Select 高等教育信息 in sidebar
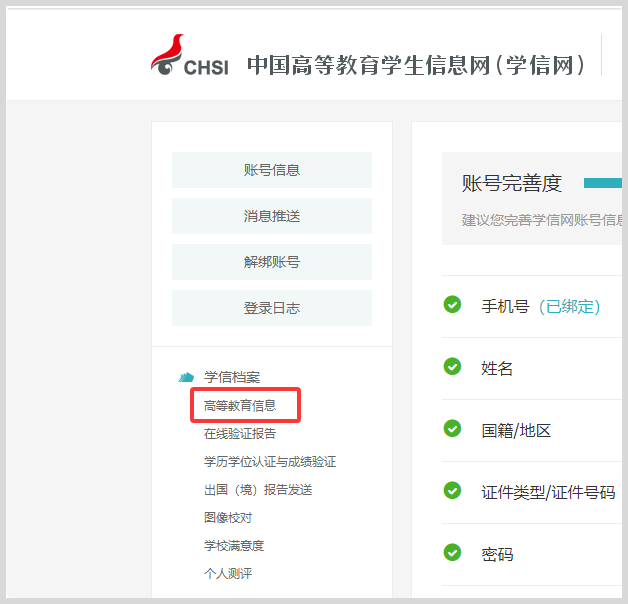Viewport: 628px width, 604px height. (240, 405)
